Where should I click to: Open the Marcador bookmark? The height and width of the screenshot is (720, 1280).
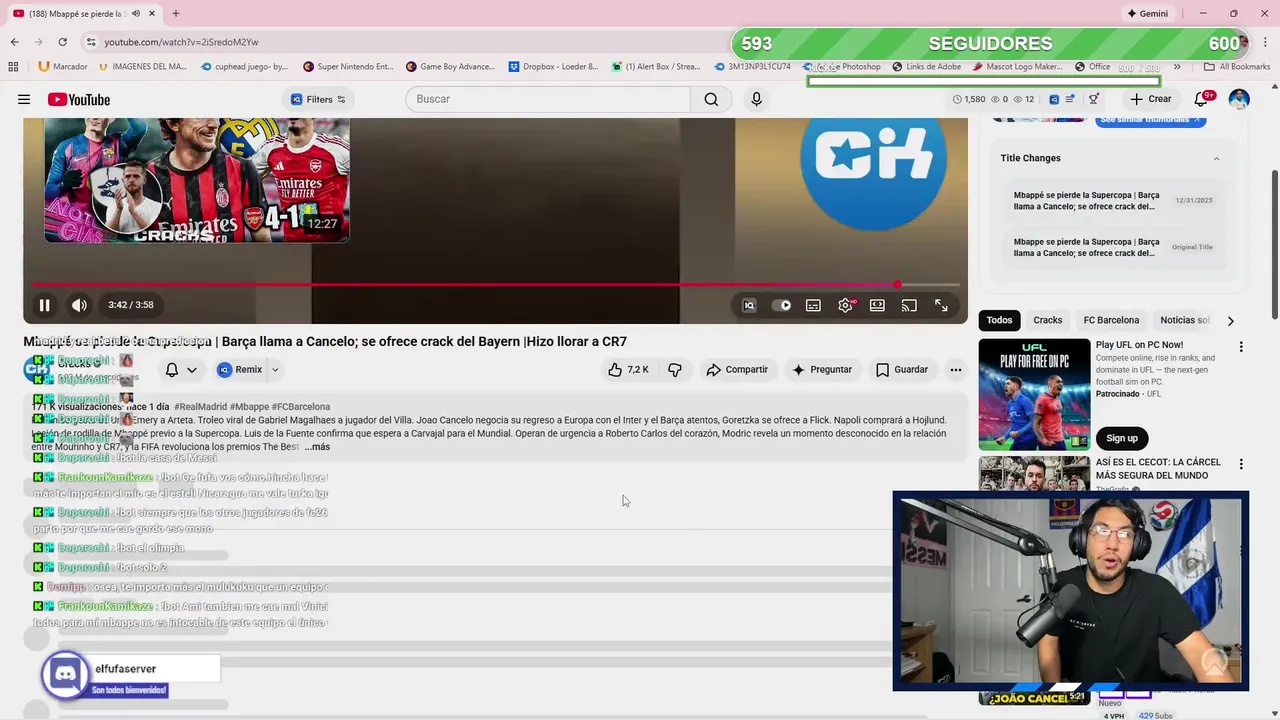point(63,67)
